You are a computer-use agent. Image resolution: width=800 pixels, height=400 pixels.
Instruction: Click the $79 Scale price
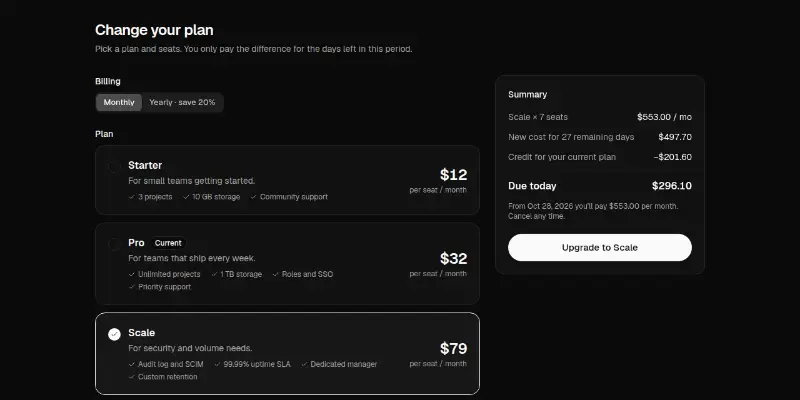(453, 348)
